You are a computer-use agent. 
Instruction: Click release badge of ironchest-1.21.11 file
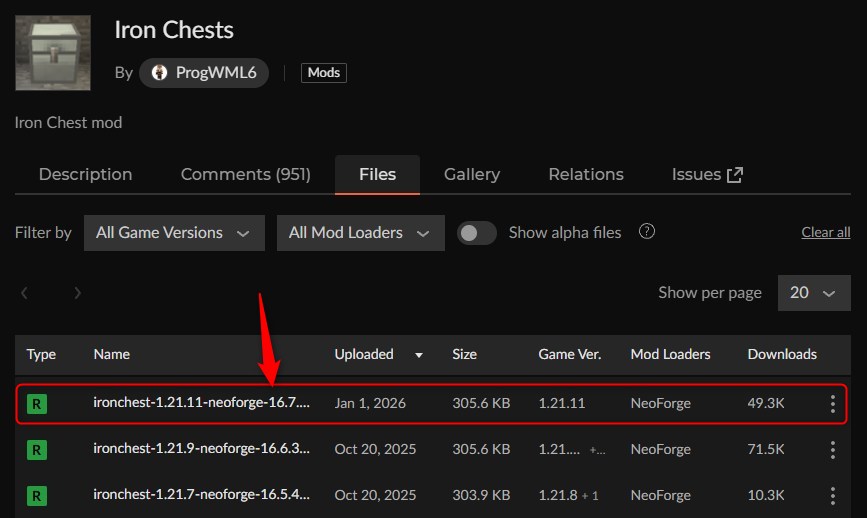37,404
